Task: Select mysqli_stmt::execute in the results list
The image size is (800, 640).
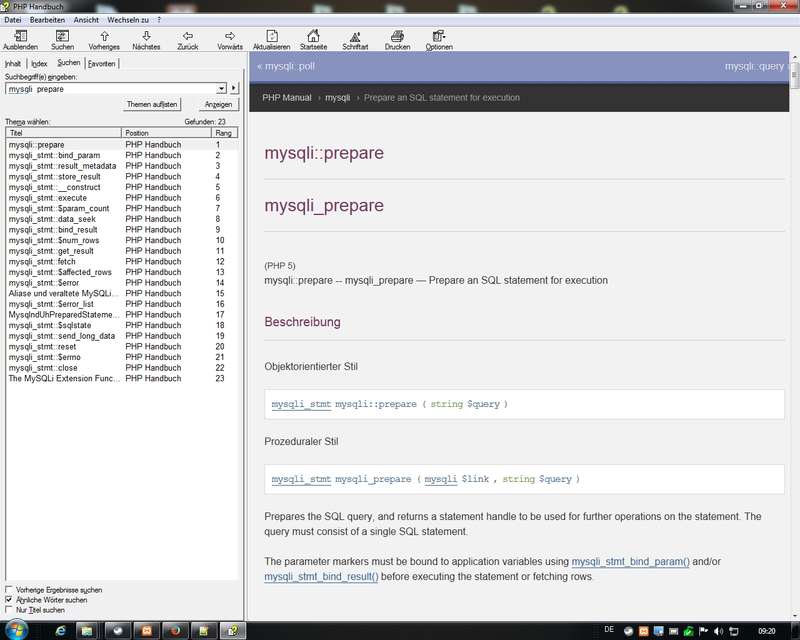Action: tap(48, 198)
